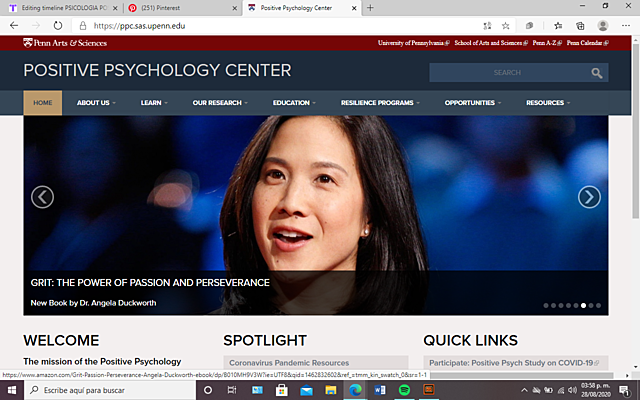Viewport: 640px width, 400px height.
Task: Open the user profile avatar icon
Action: (x=603, y=26)
